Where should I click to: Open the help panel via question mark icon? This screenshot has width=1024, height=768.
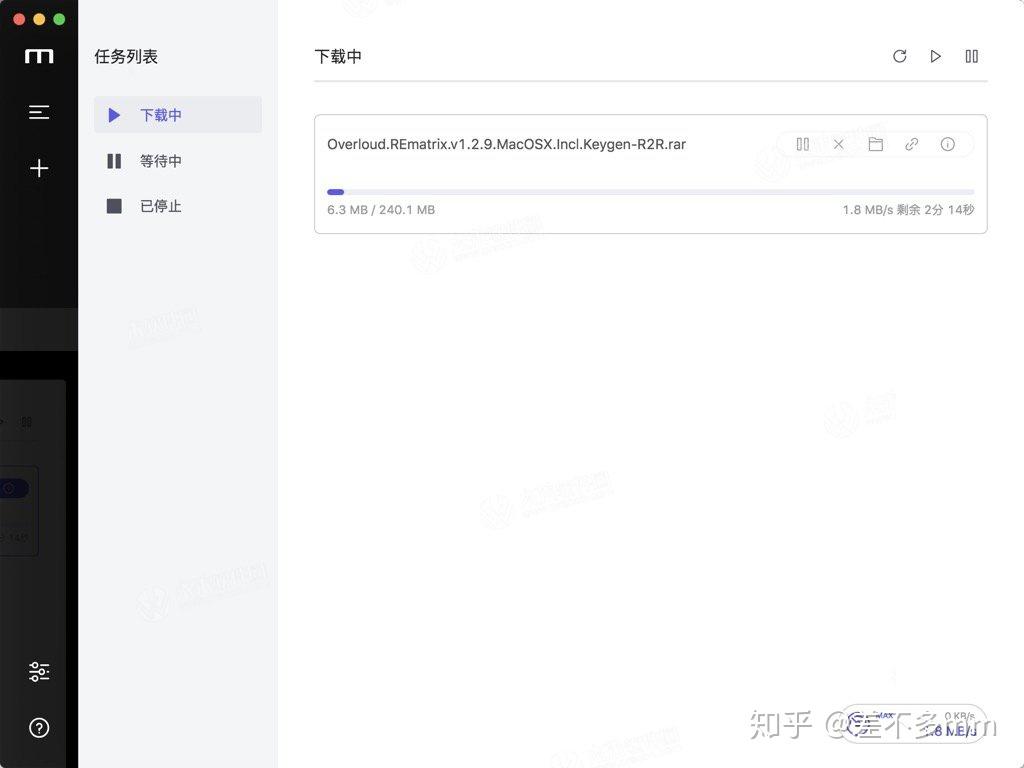[39, 728]
